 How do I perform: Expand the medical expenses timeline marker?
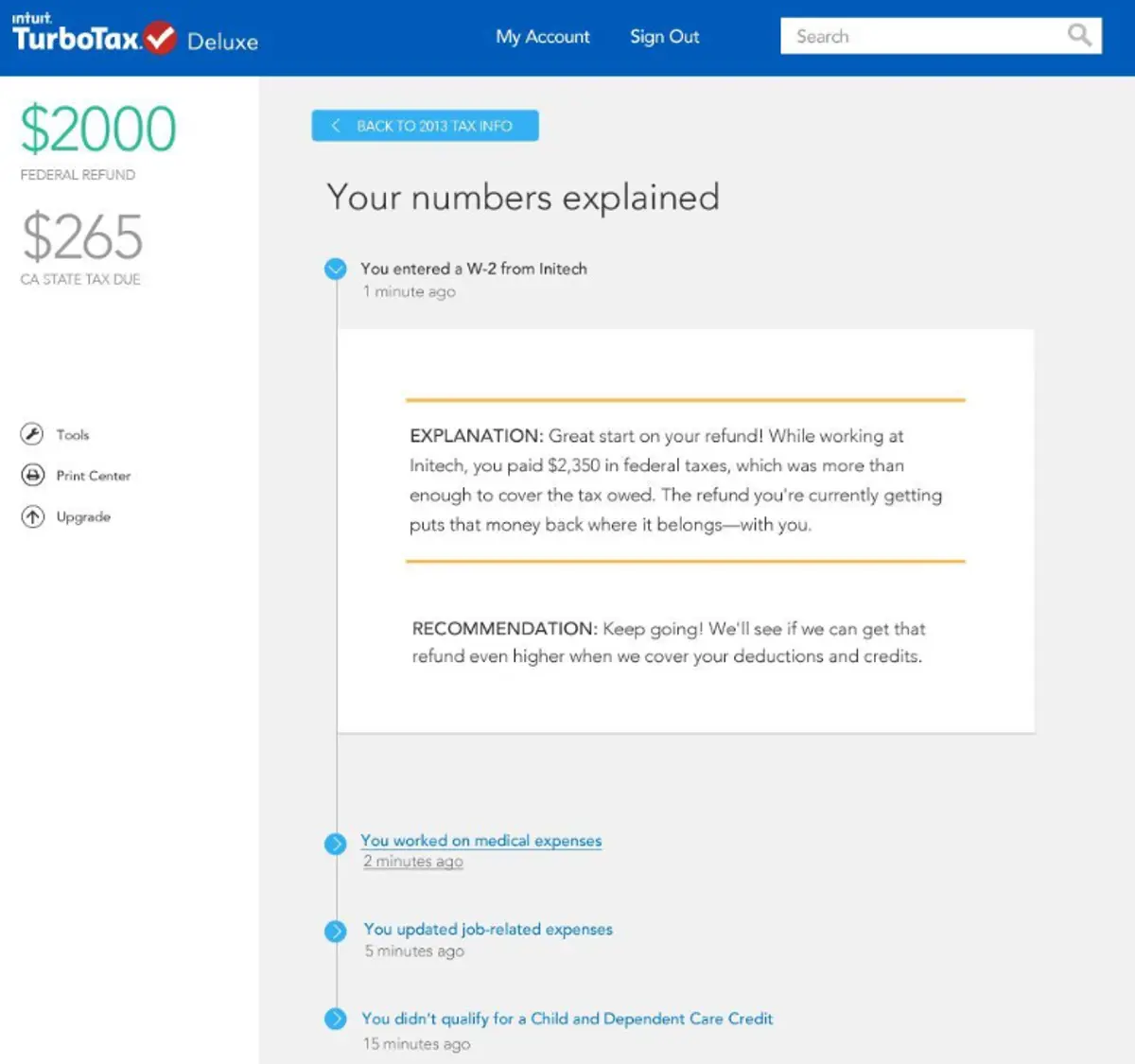click(x=336, y=844)
